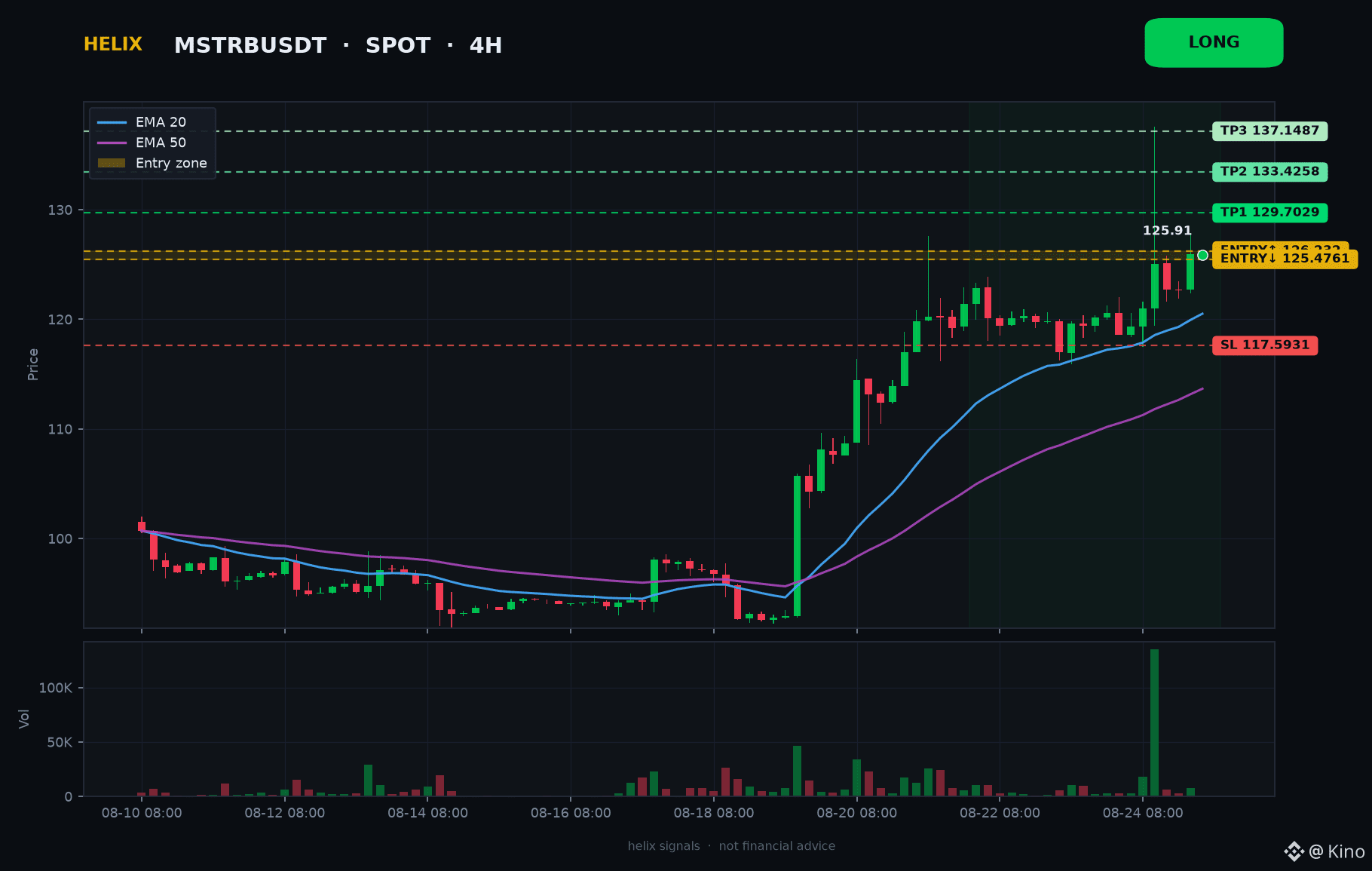The width and height of the screenshot is (1372, 871).
Task: Click the helix signals disclaimer text
Action: point(731,846)
